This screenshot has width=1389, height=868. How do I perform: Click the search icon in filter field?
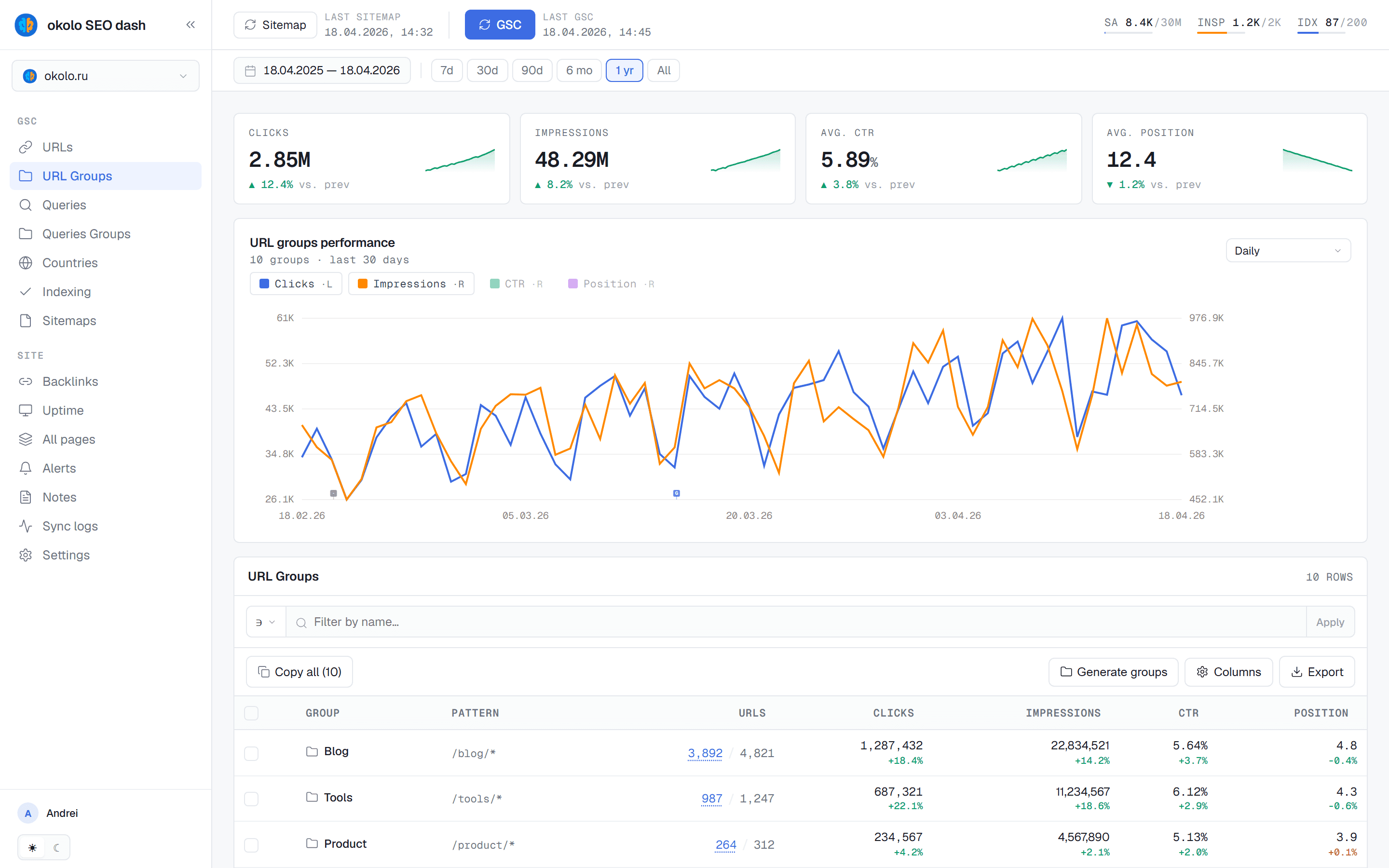click(301, 622)
